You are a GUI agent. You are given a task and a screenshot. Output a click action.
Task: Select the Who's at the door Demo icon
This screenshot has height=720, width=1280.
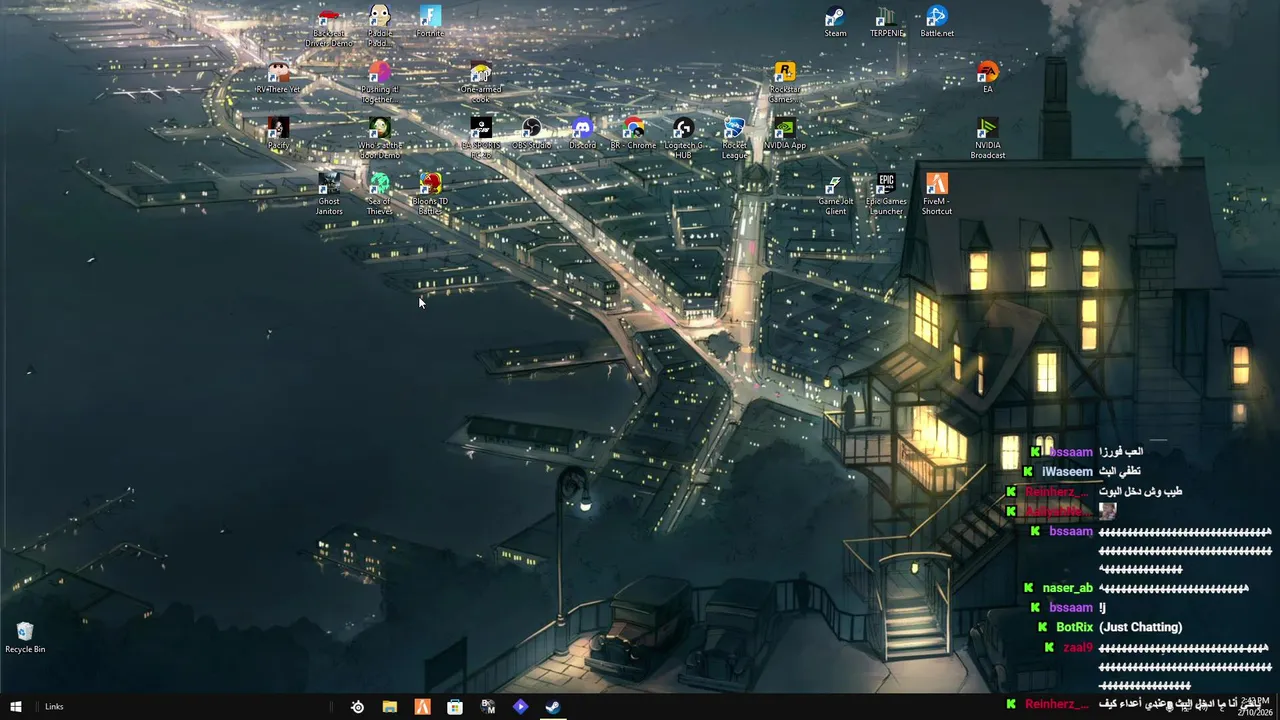click(379, 139)
